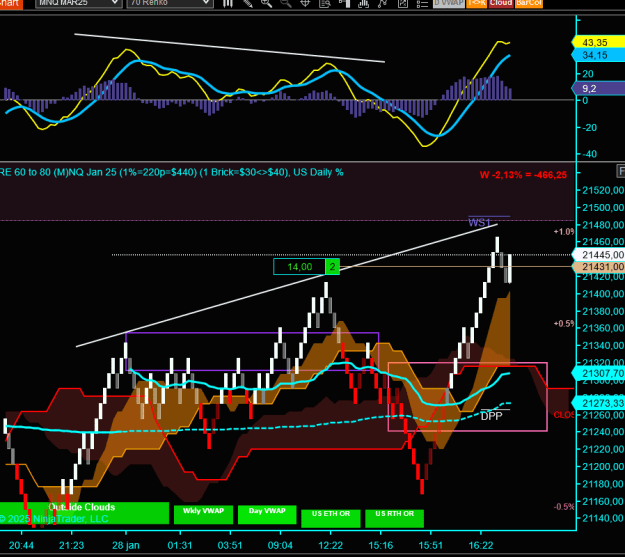This screenshot has height=557, width=625.
Task: Select the WS1 pivot label
Action: (479, 222)
